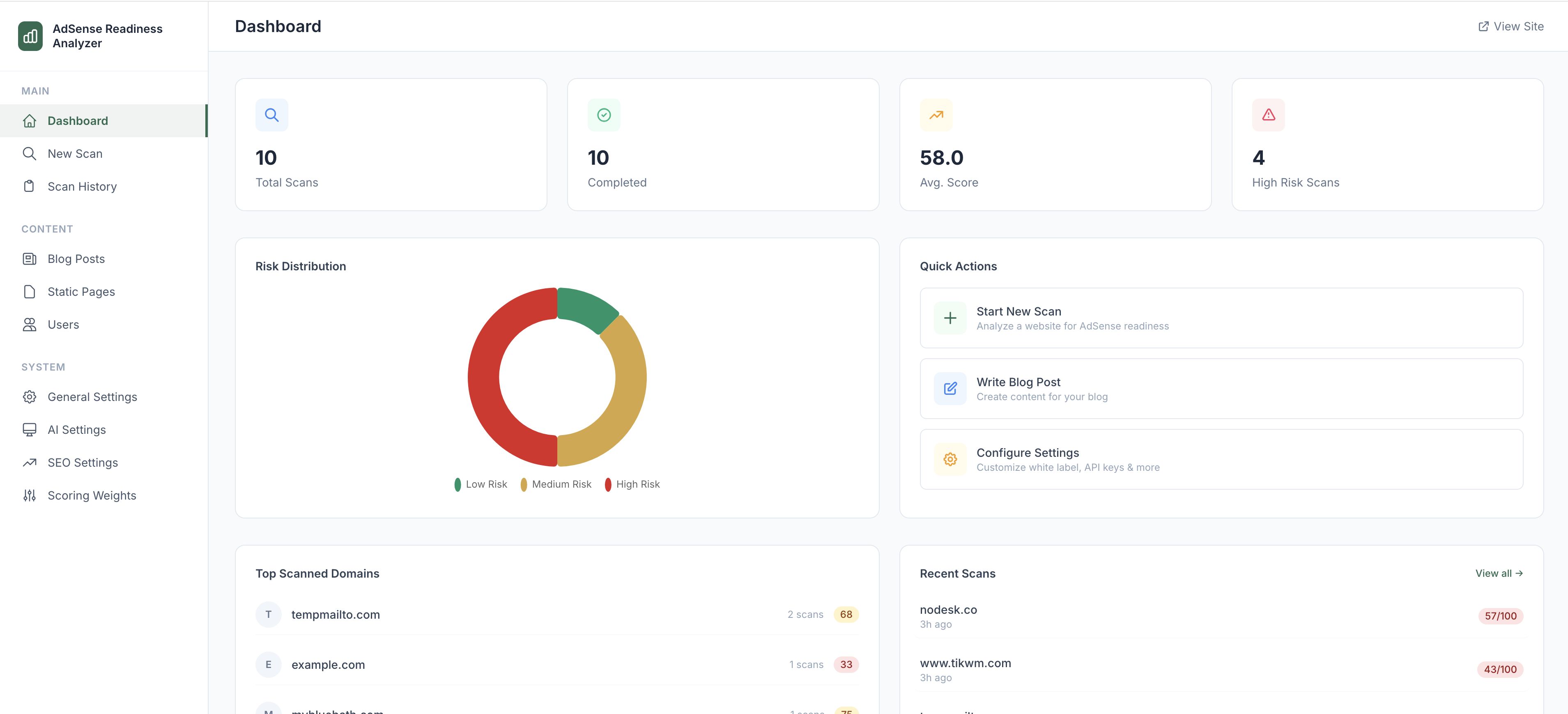Viewport: 1568px width, 714px height.
Task: Toggle Medium Risk legend item in chart
Action: click(x=556, y=484)
